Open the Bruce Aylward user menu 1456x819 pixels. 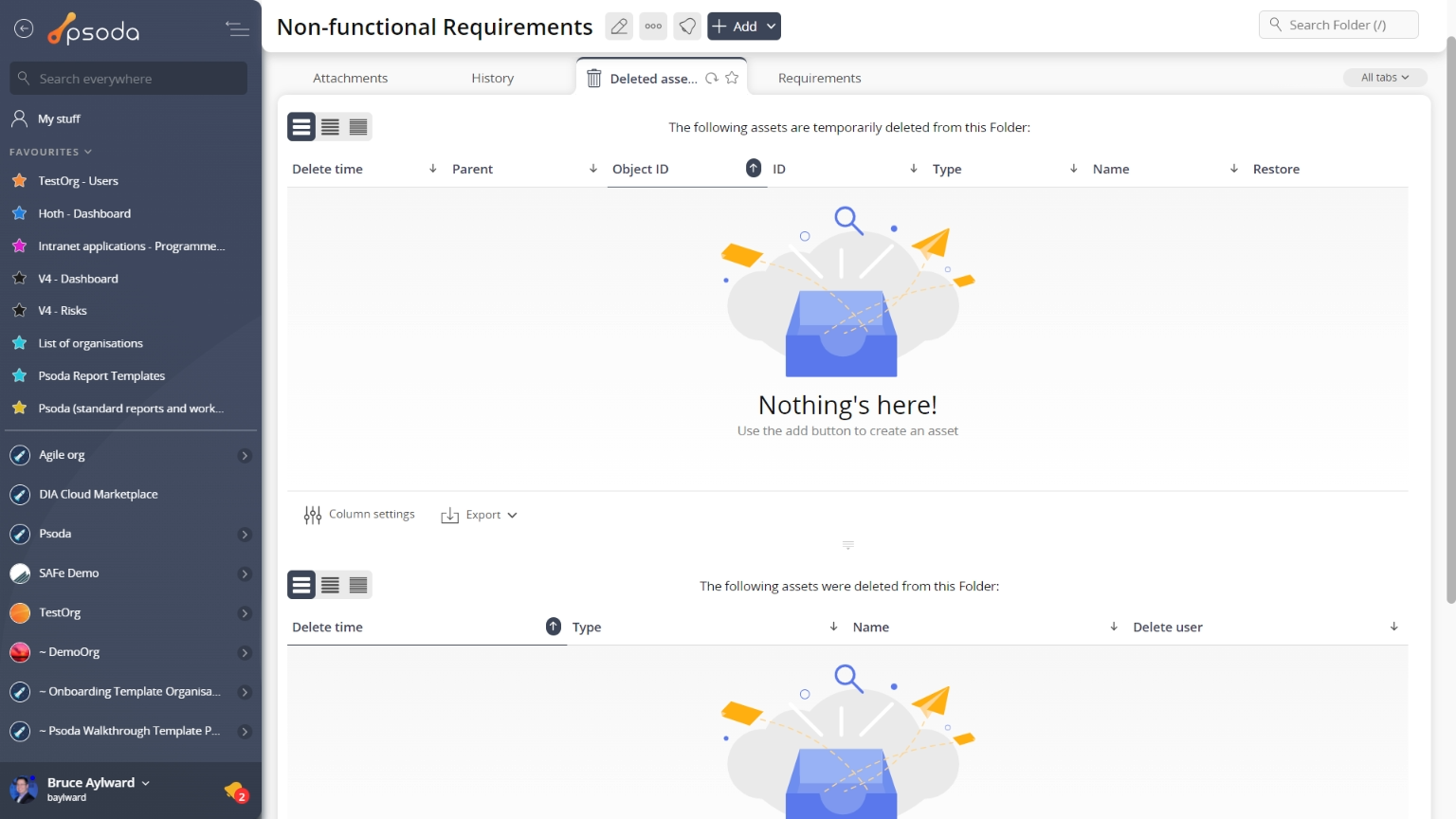(x=99, y=783)
